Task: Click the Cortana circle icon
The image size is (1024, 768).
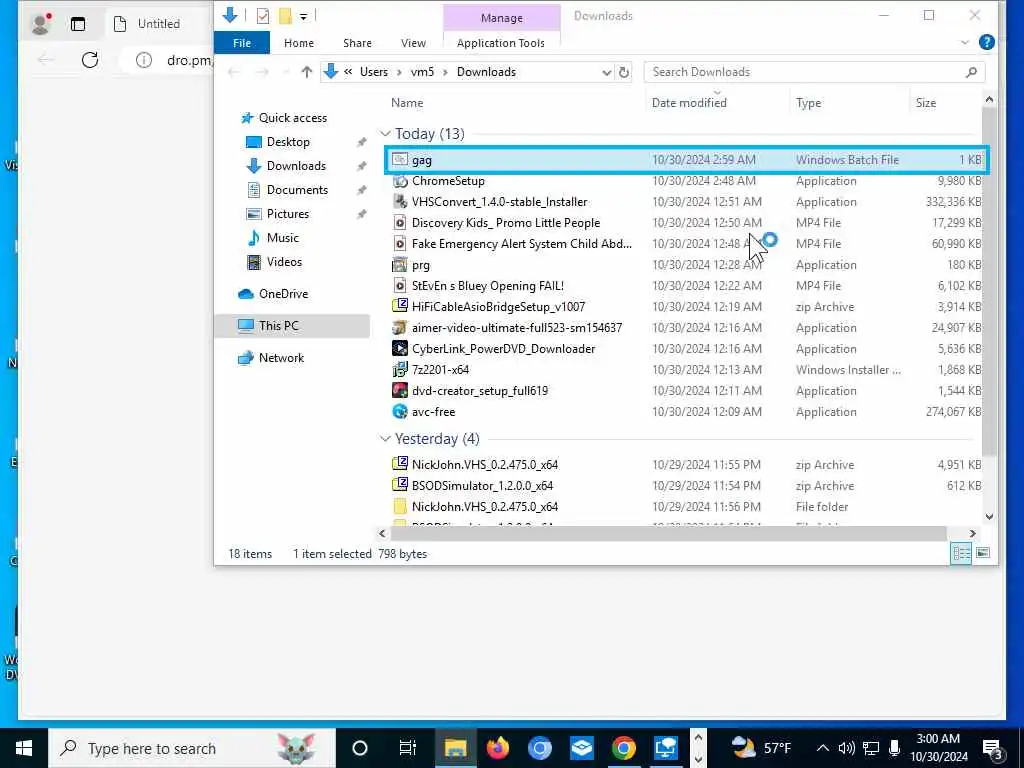Action: [x=360, y=748]
